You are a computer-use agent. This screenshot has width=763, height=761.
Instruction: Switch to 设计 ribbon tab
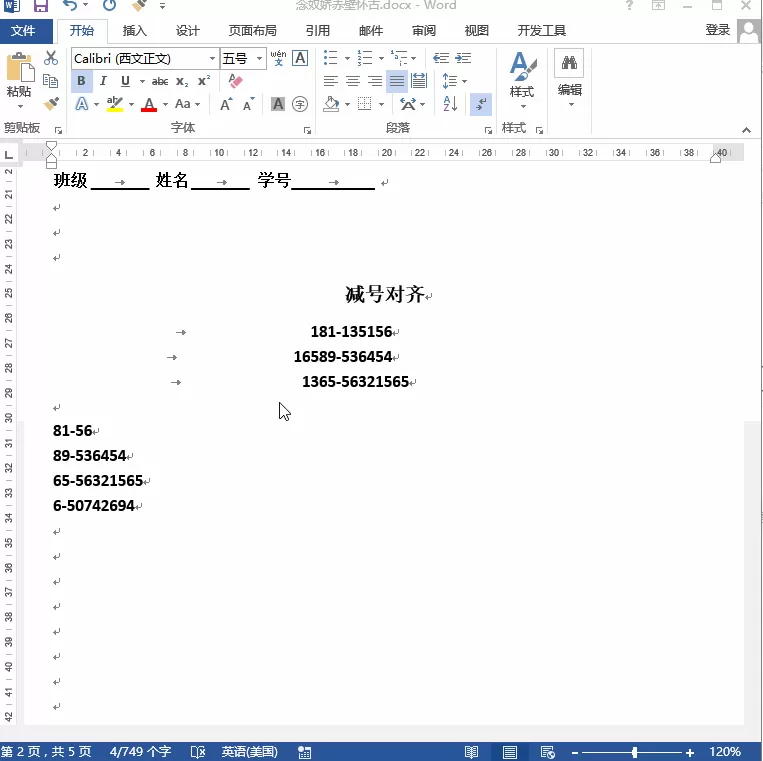point(188,31)
